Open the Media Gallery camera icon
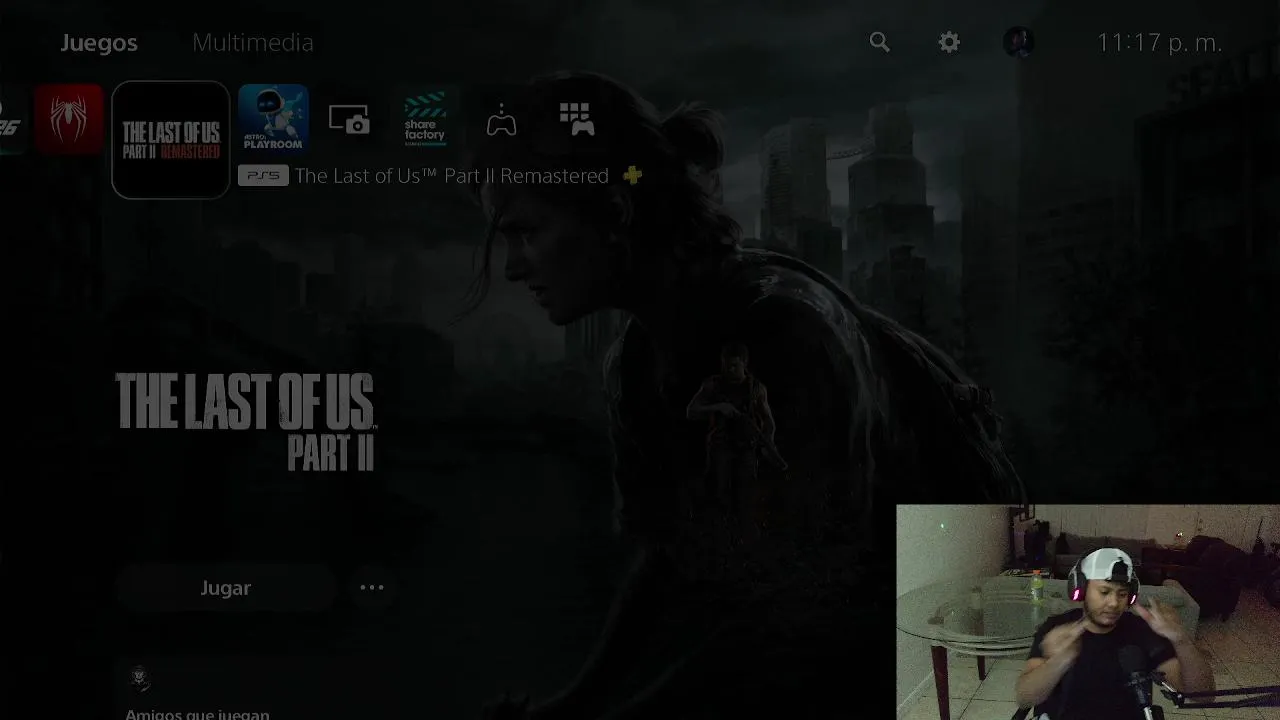This screenshot has height=720, width=1280. (x=349, y=121)
